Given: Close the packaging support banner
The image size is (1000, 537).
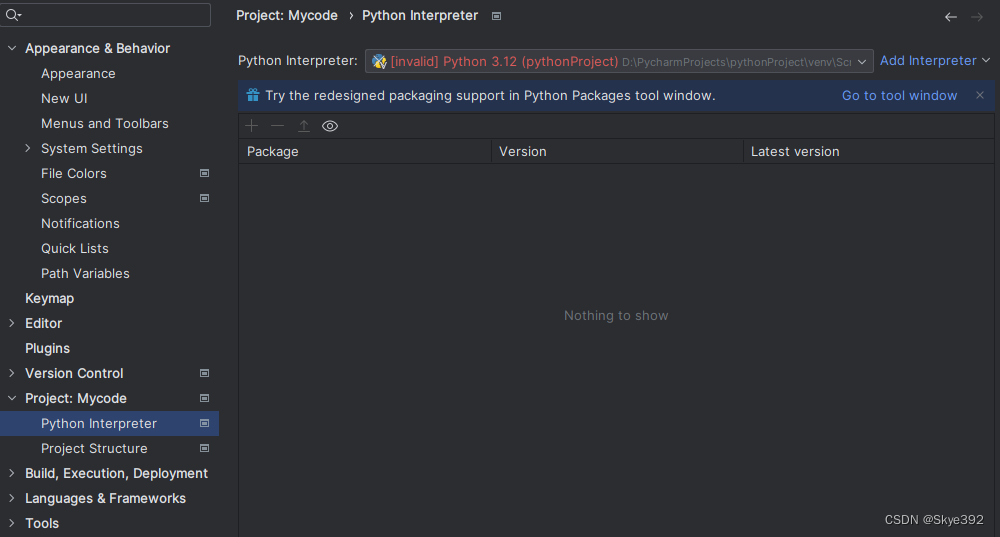Looking at the screenshot, I should [x=980, y=95].
